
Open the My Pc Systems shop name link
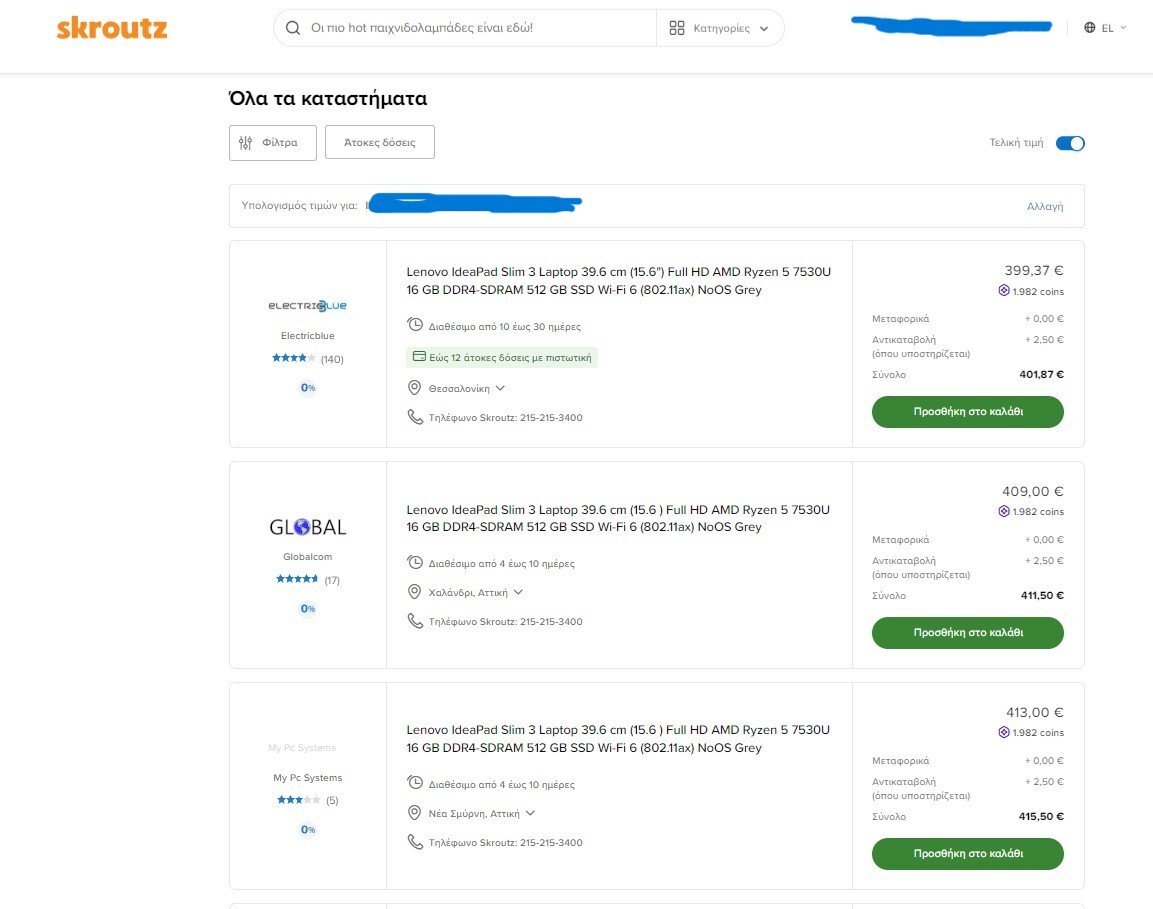tap(307, 777)
